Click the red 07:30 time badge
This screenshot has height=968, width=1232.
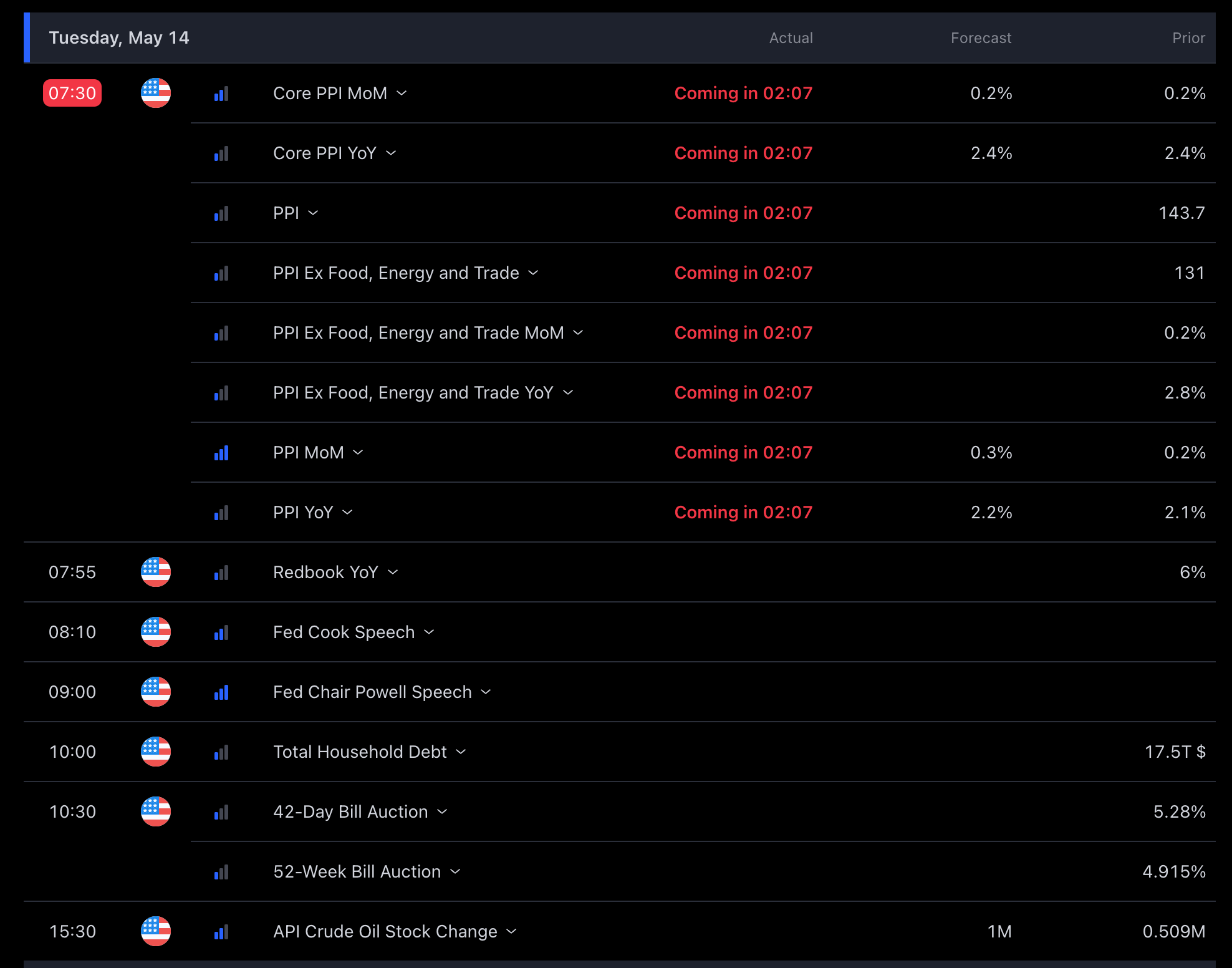click(x=72, y=93)
